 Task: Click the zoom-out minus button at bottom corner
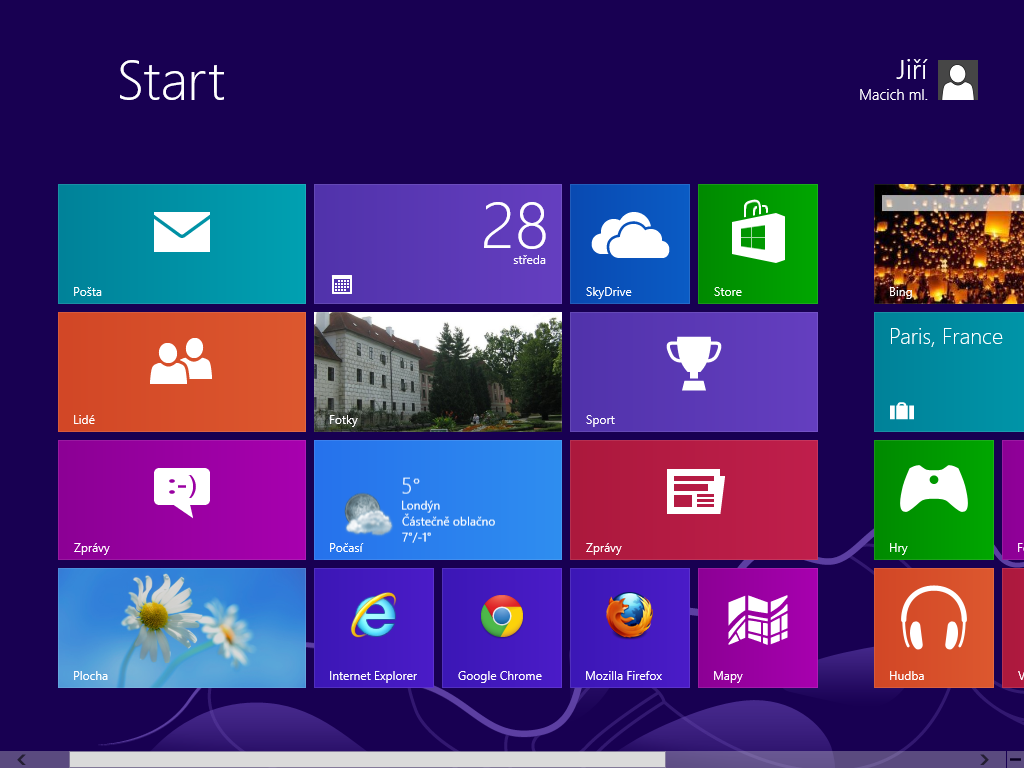click(x=1016, y=760)
